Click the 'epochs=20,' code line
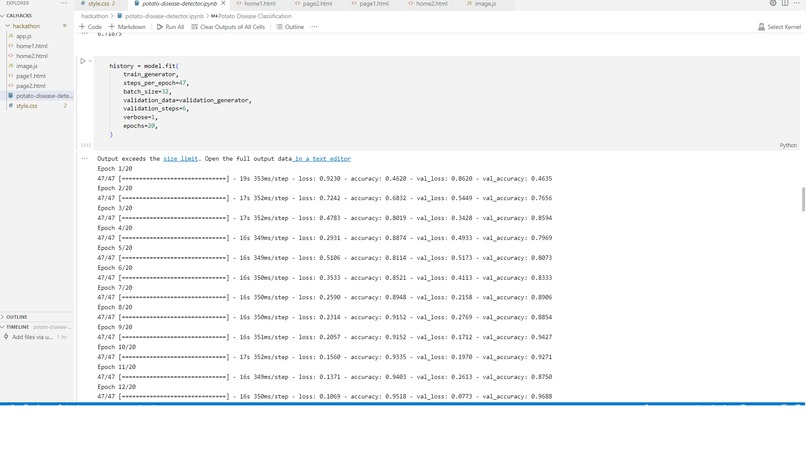This screenshot has width=806, height=466. (140, 126)
